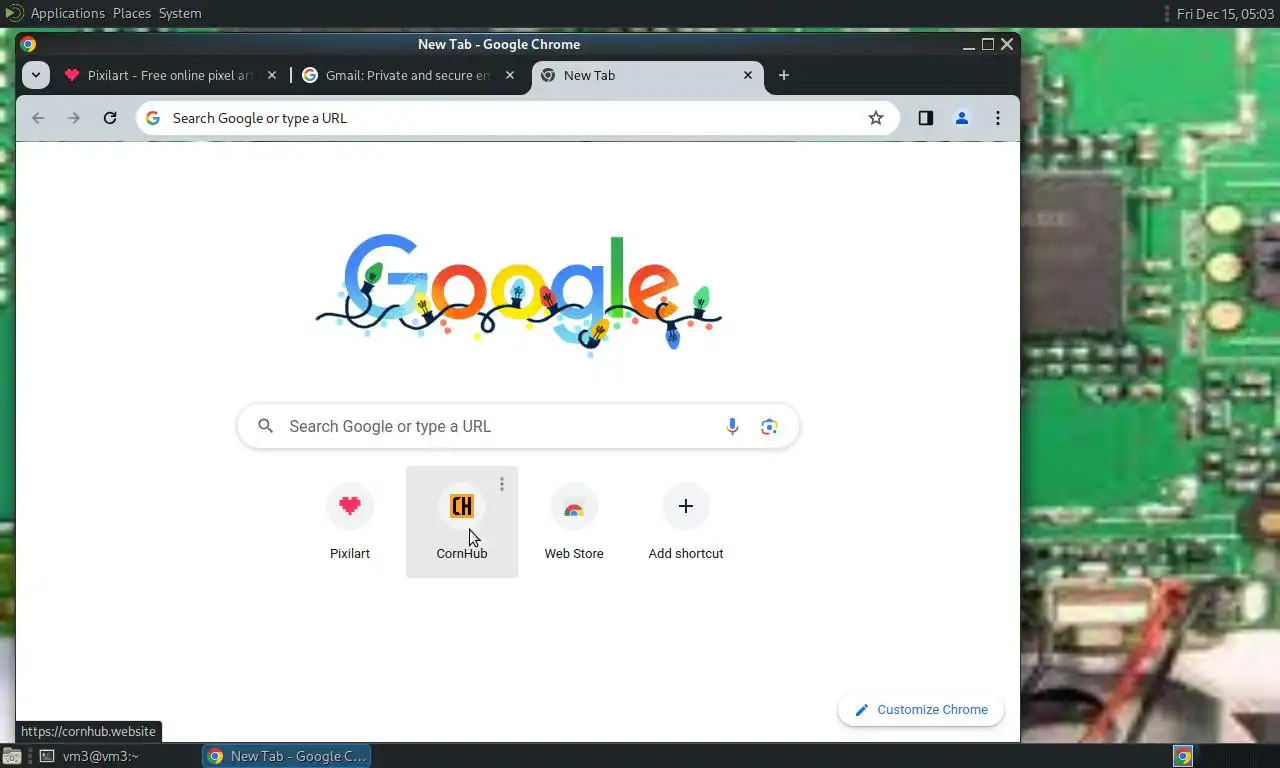Viewport: 1280px width, 768px height.
Task: Bookmark this tab with the star icon
Action: [x=876, y=118]
